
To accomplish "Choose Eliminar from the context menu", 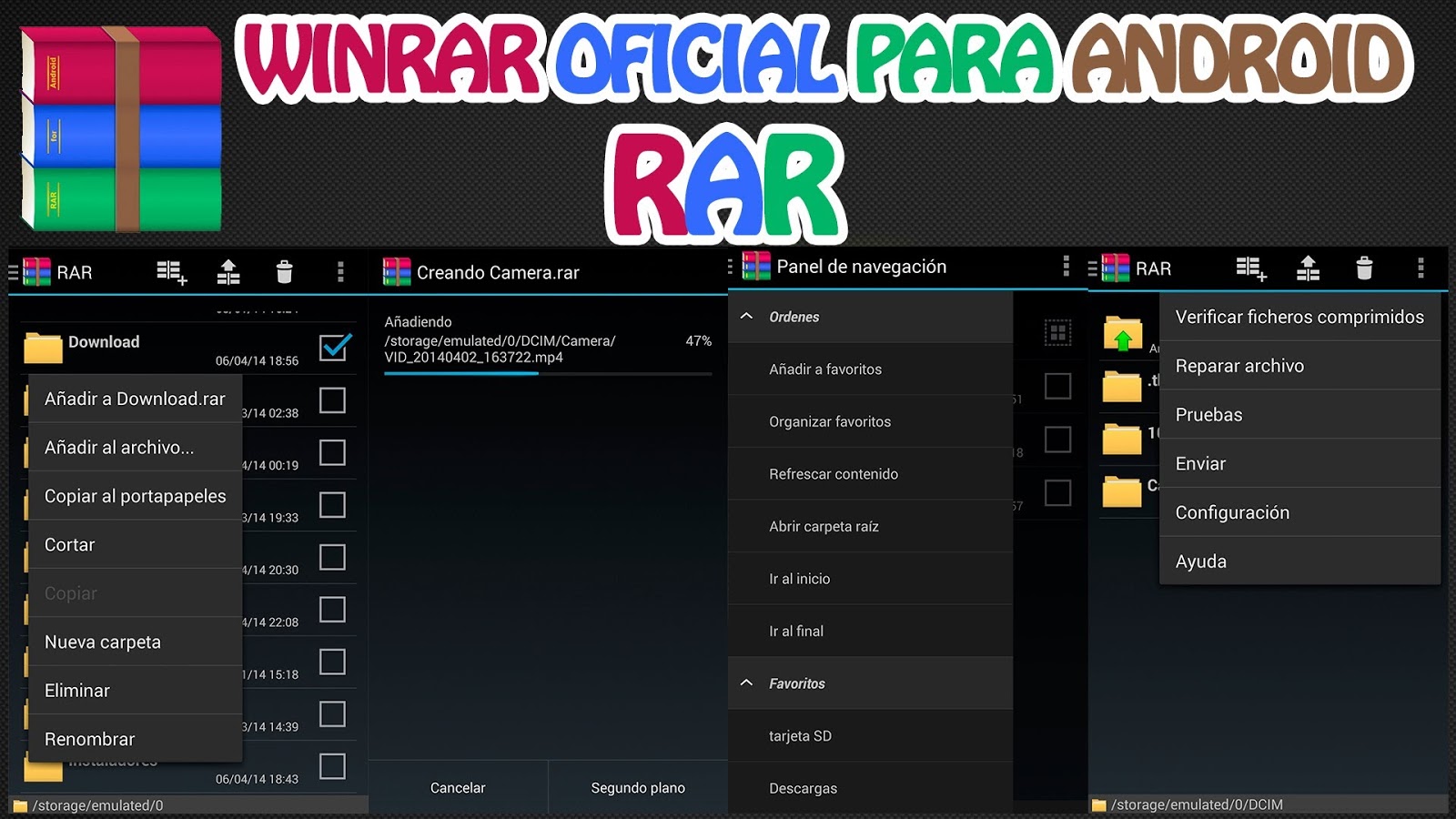I will [136, 691].
